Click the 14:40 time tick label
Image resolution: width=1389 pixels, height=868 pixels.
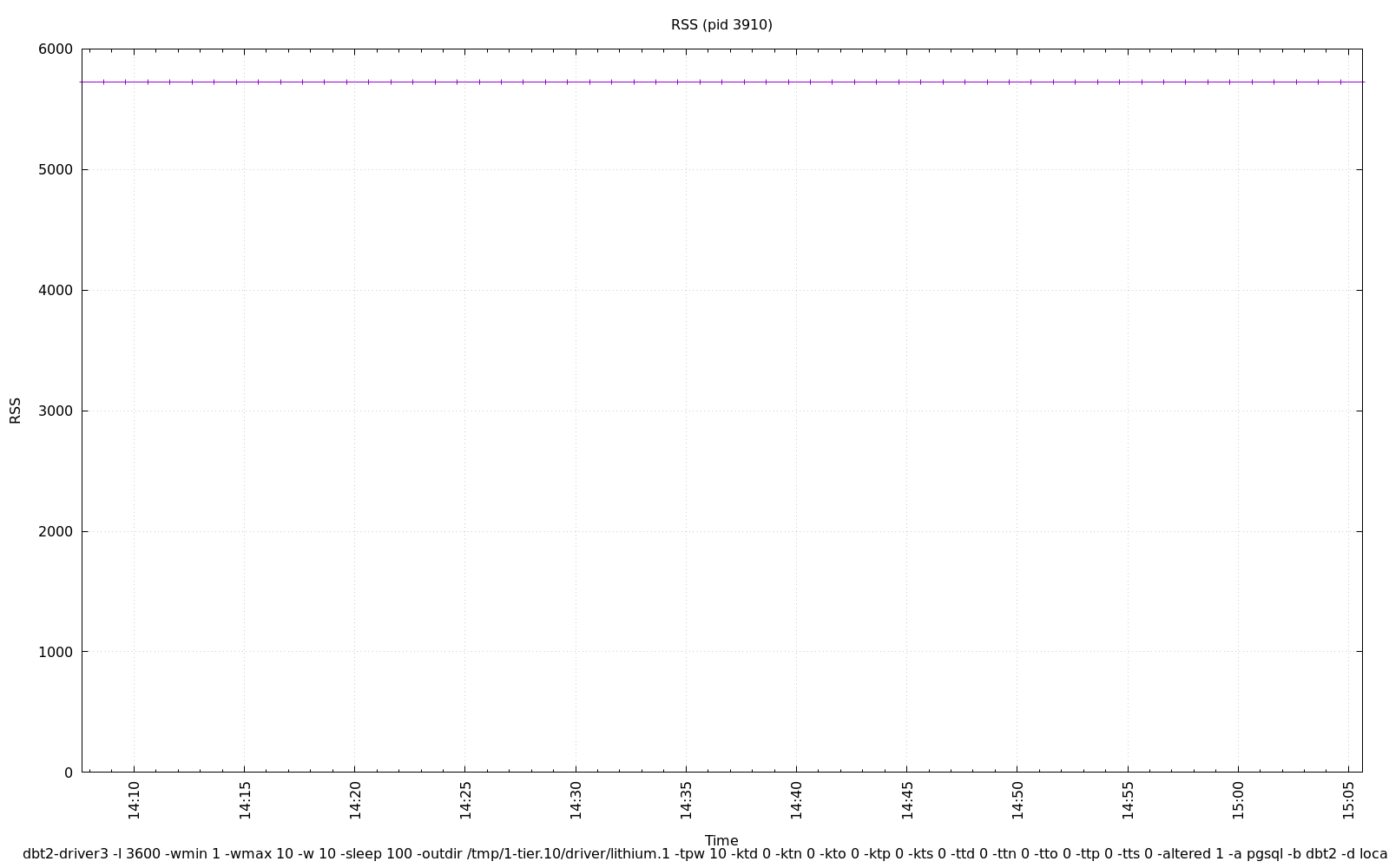click(x=797, y=799)
